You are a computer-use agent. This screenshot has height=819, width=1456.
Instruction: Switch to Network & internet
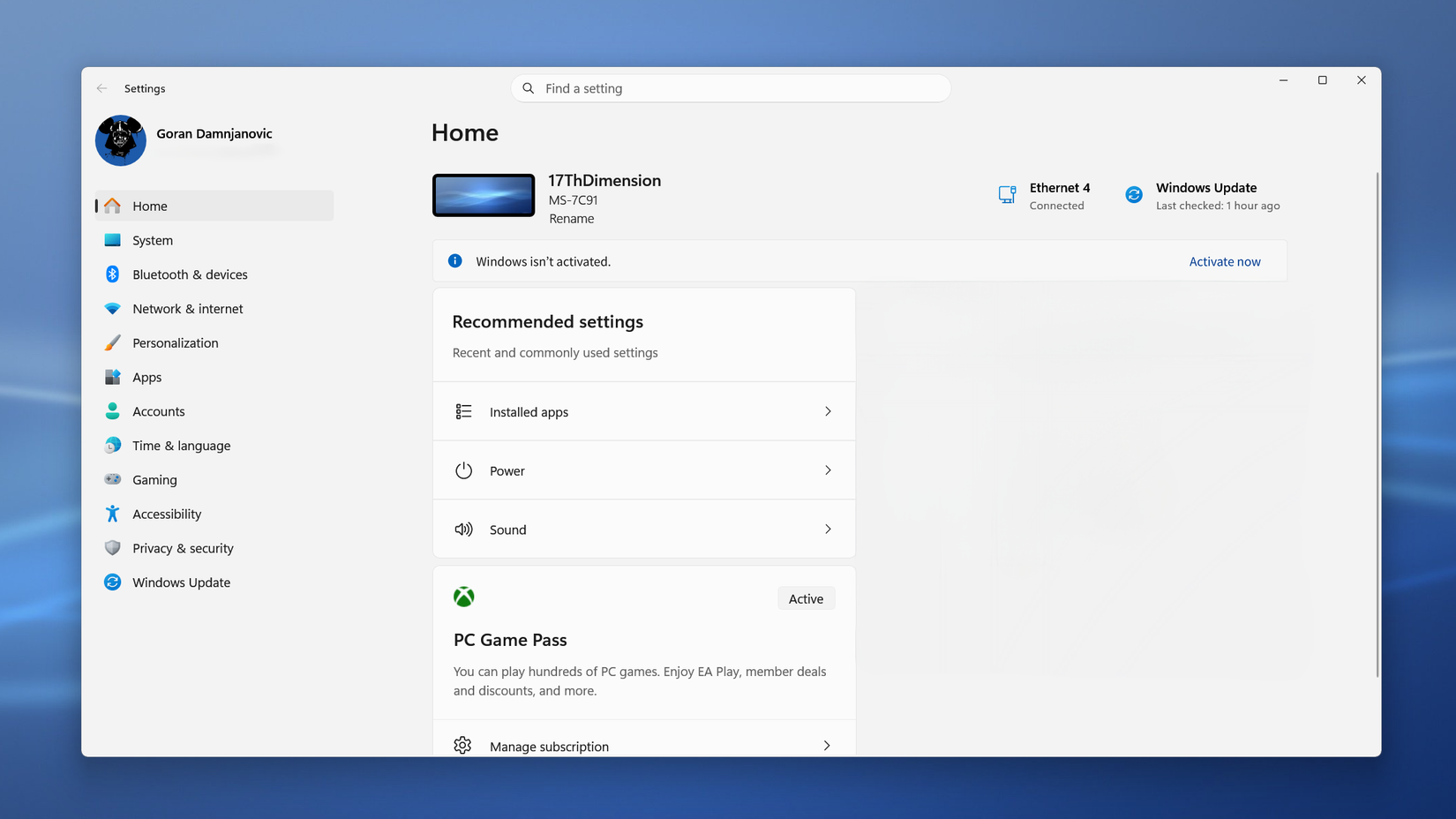214,309
